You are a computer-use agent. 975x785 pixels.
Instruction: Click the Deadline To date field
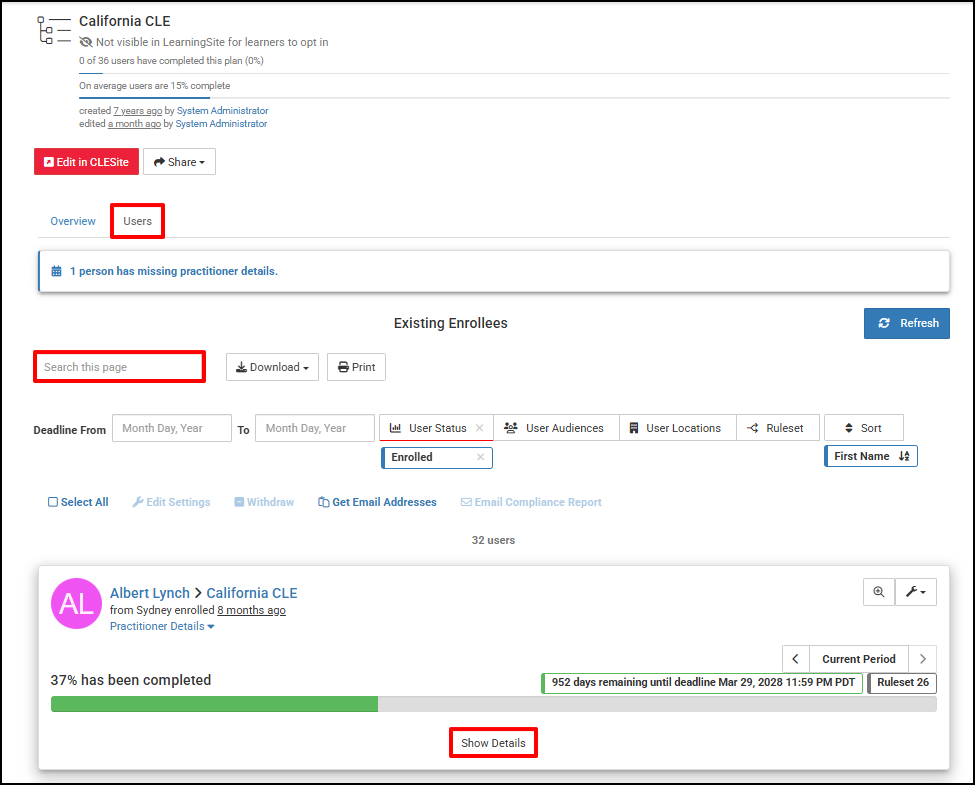pos(315,428)
